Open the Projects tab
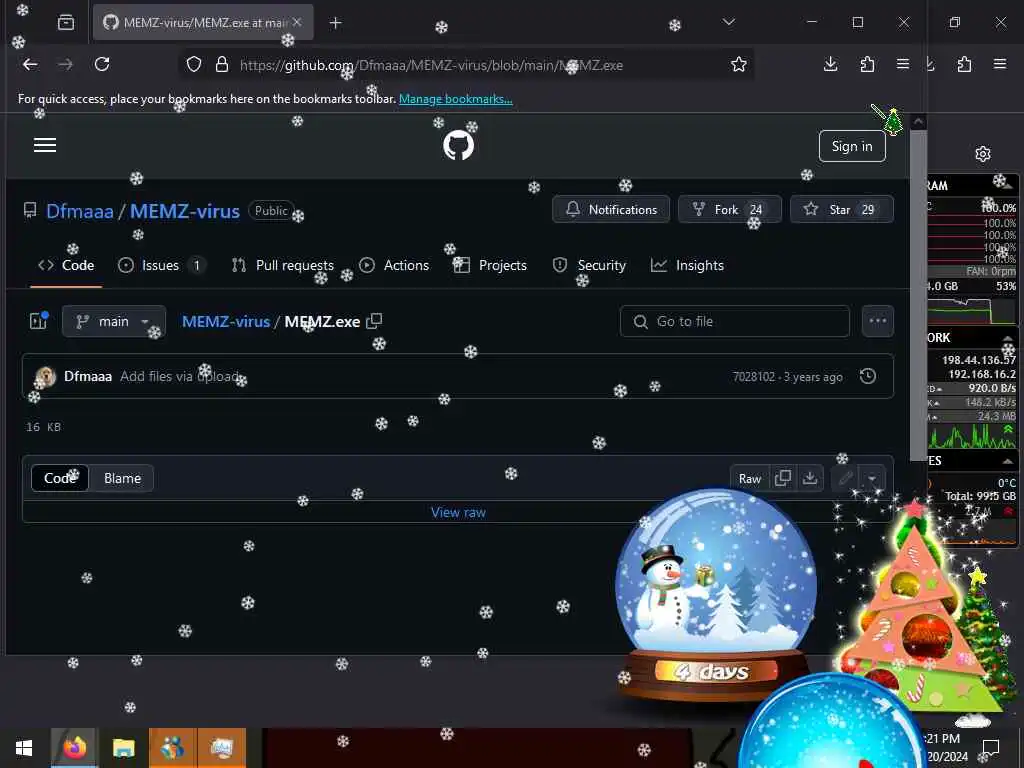 pyautogui.click(x=490, y=266)
